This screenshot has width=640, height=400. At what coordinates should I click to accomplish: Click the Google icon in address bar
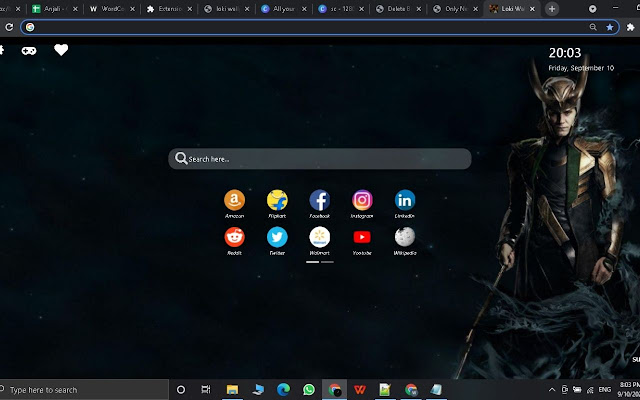(30, 27)
